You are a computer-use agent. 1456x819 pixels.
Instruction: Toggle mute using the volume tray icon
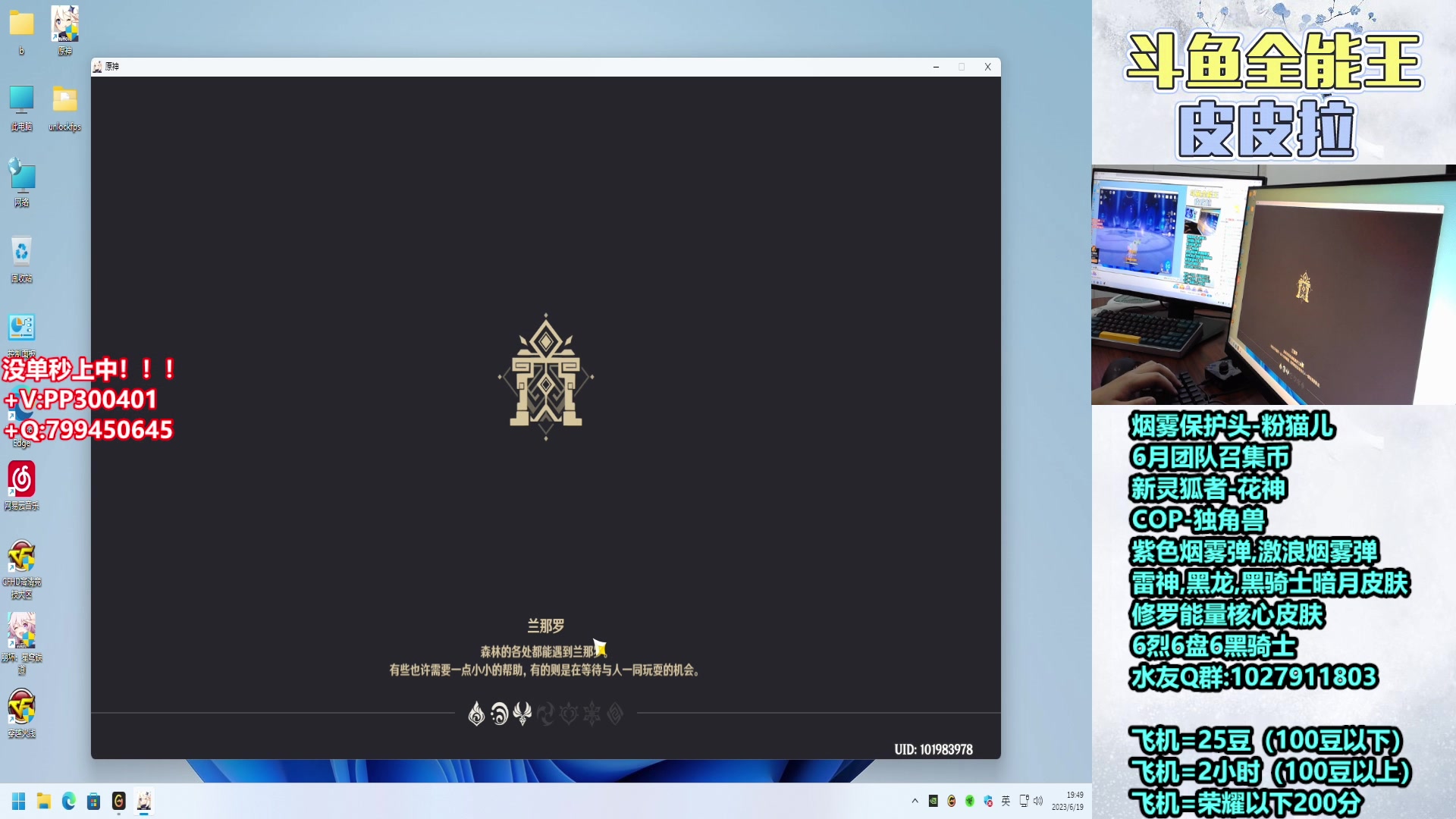pos(1037,802)
